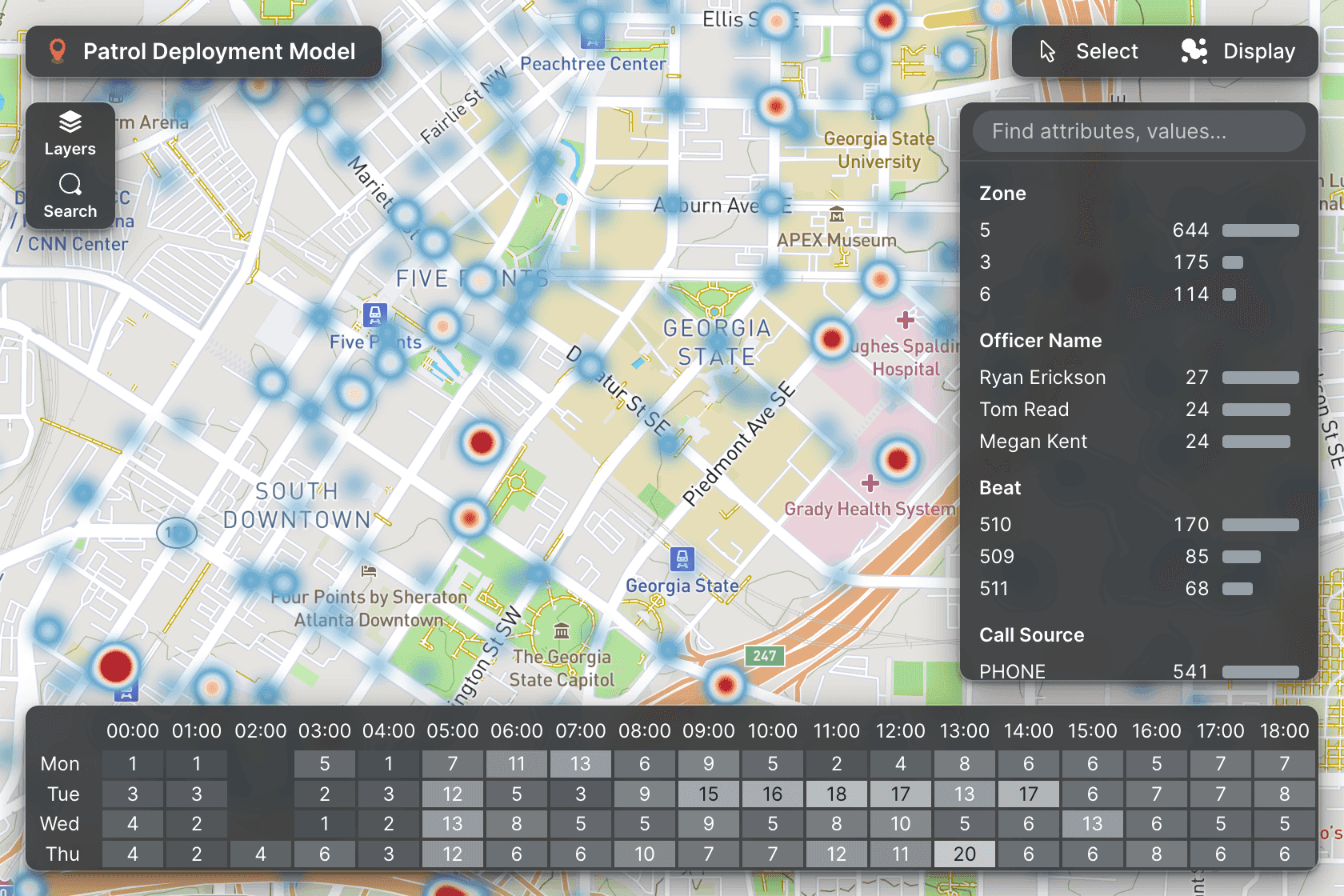The height and width of the screenshot is (896, 1344).
Task: Click the Wed row label
Action: [60, 824]
